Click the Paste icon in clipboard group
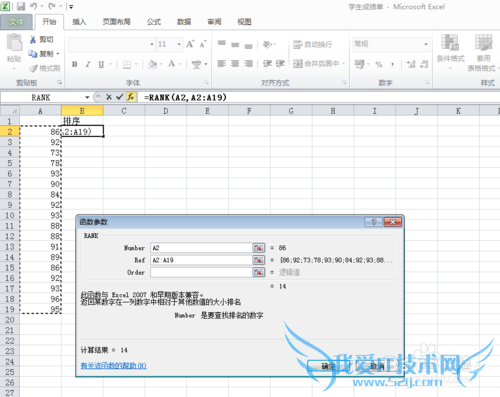This screenshot has width=500, height=397. click(x=14, y=43)
